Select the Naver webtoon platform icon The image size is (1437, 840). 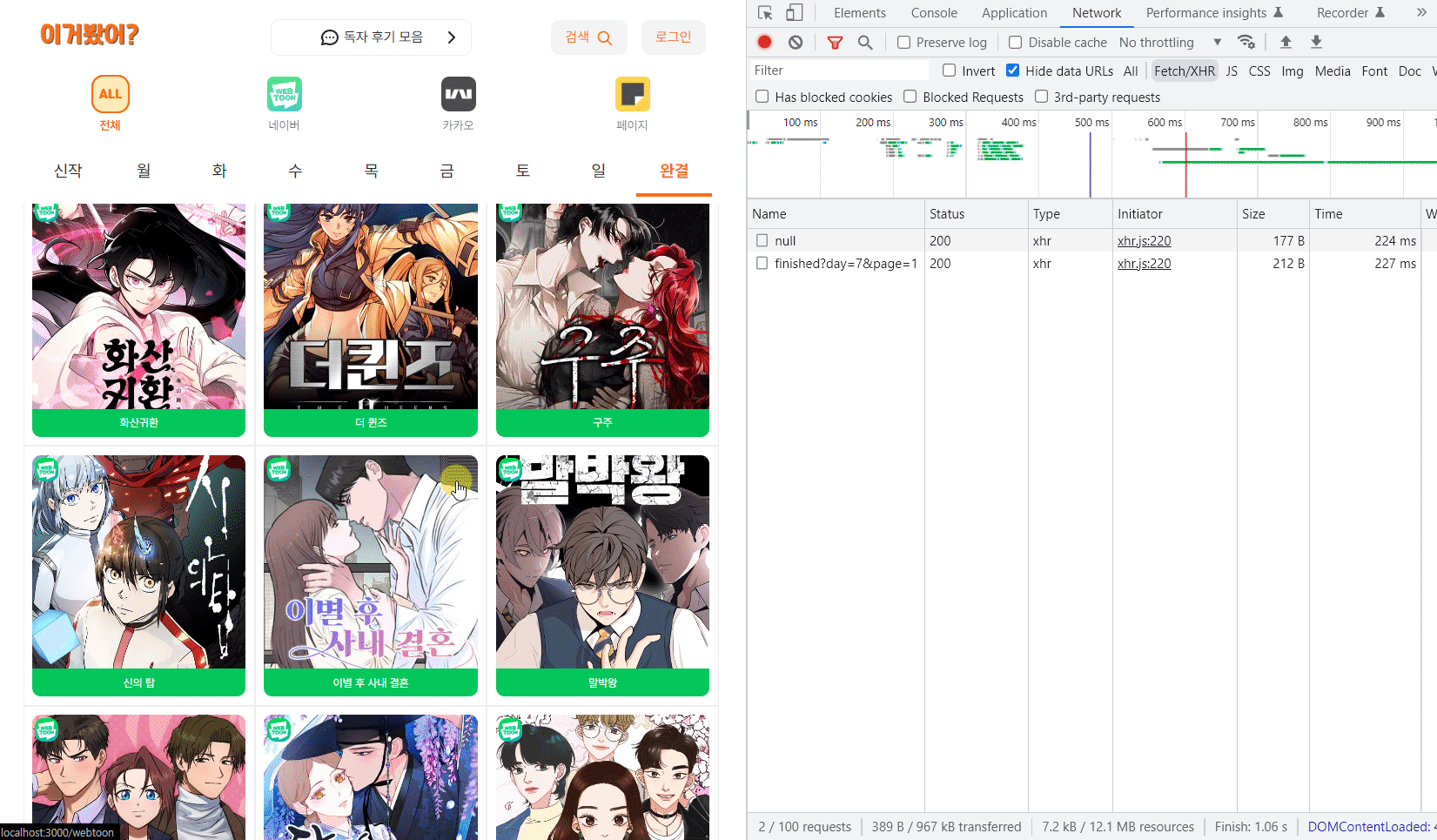[x=285, y=94]
